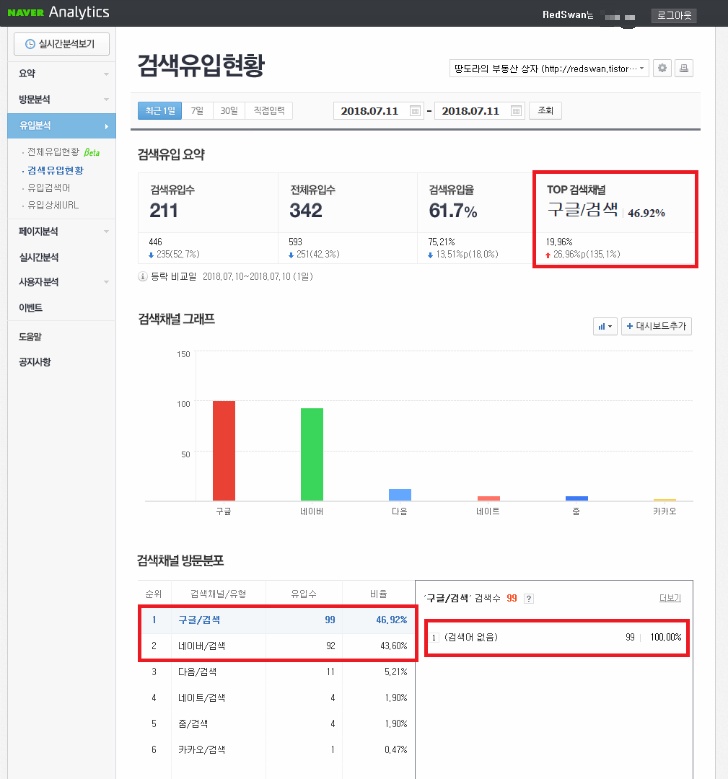Viewport: 728px width, 779px height.
Task: Select the 최근 1일 period tab
Action: pos(160,111)
